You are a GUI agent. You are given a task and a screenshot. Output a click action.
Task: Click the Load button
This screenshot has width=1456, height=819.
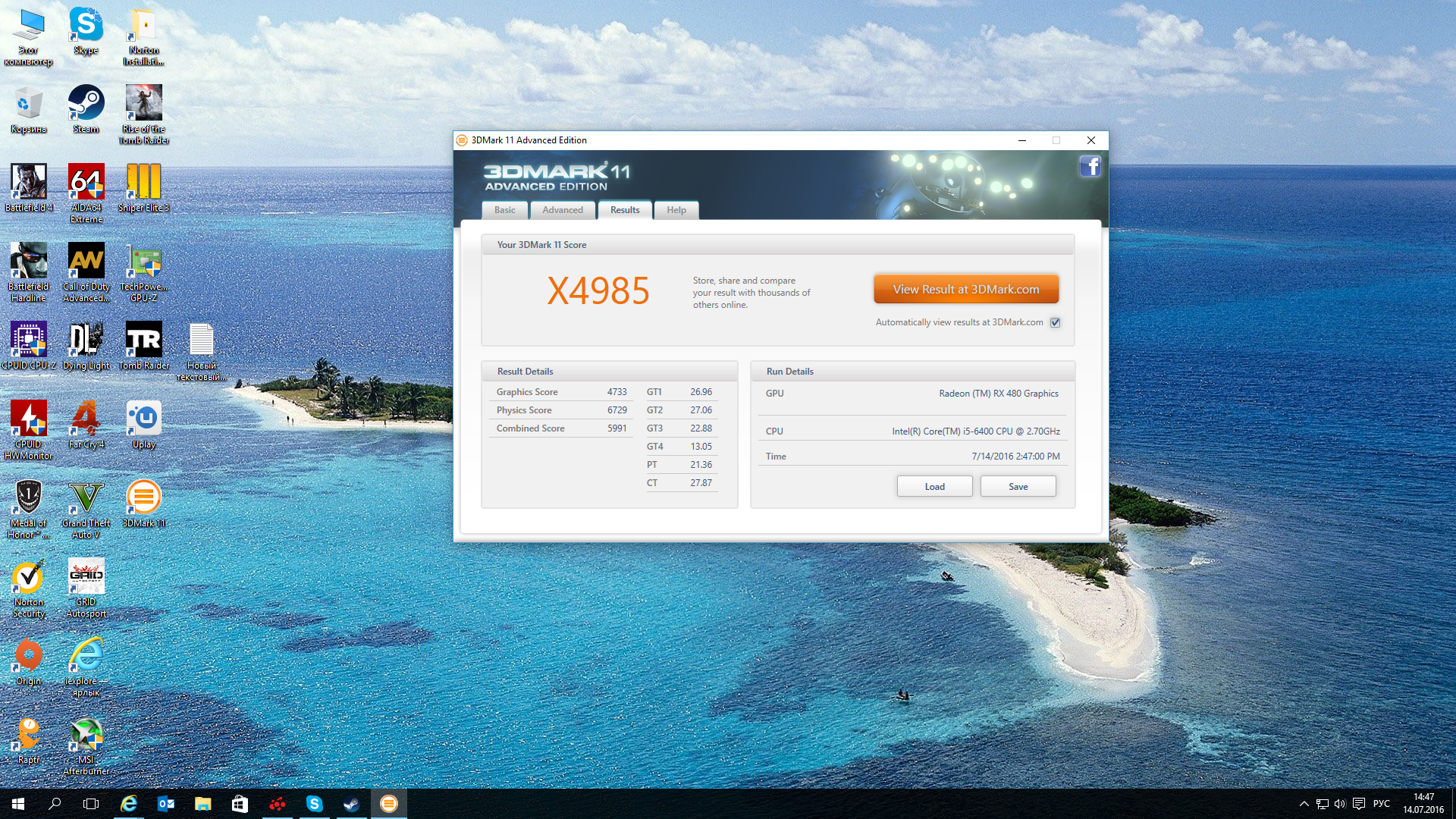[934, 487]
